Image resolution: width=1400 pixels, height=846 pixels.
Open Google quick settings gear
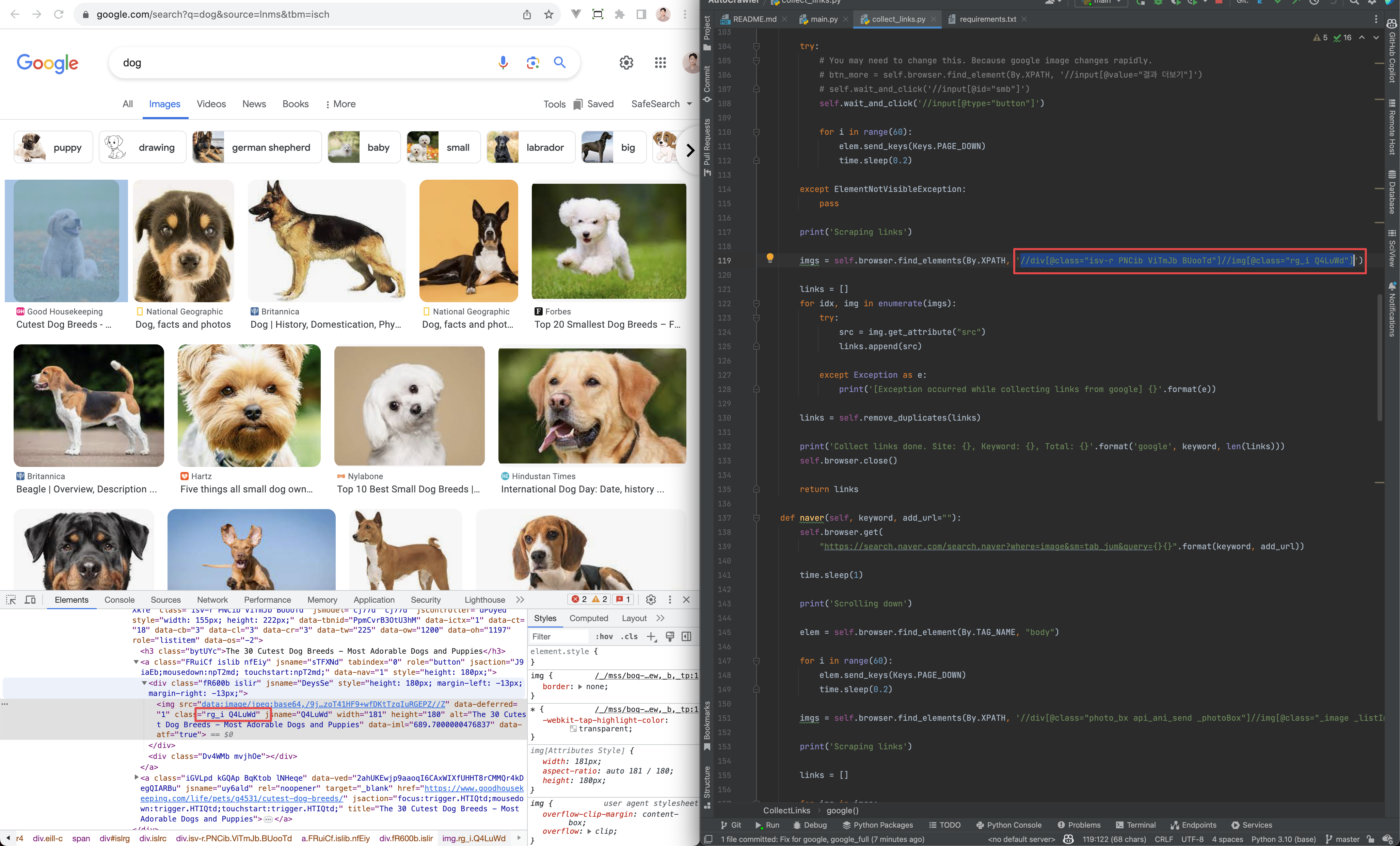pos(626,63)
